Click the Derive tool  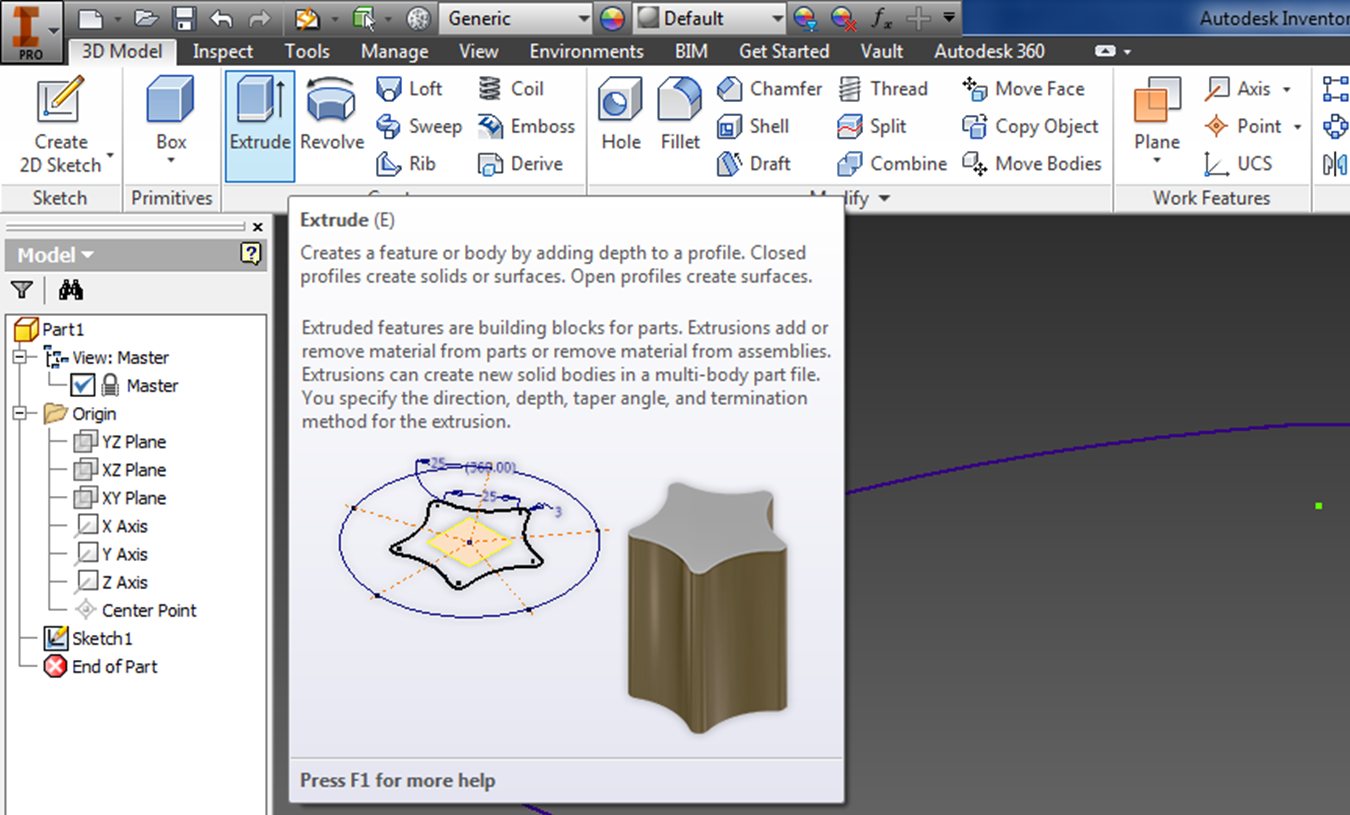point(520,164)
